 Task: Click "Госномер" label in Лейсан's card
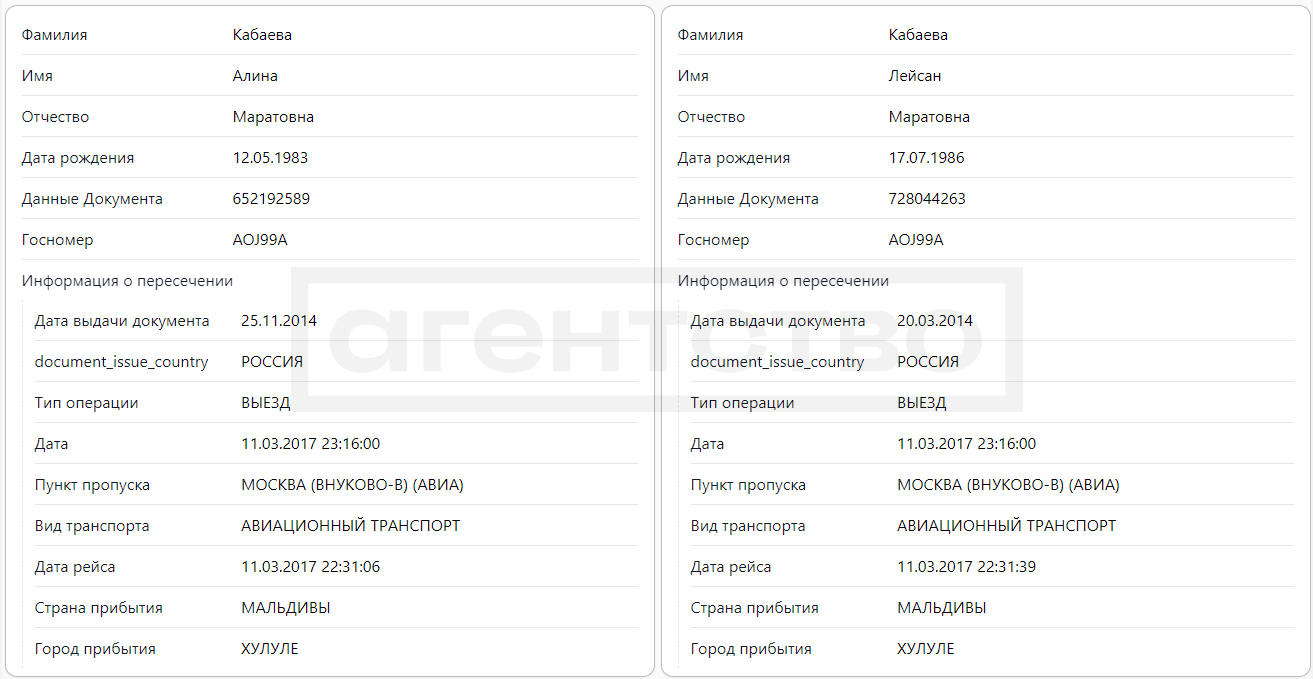(713, 240)
